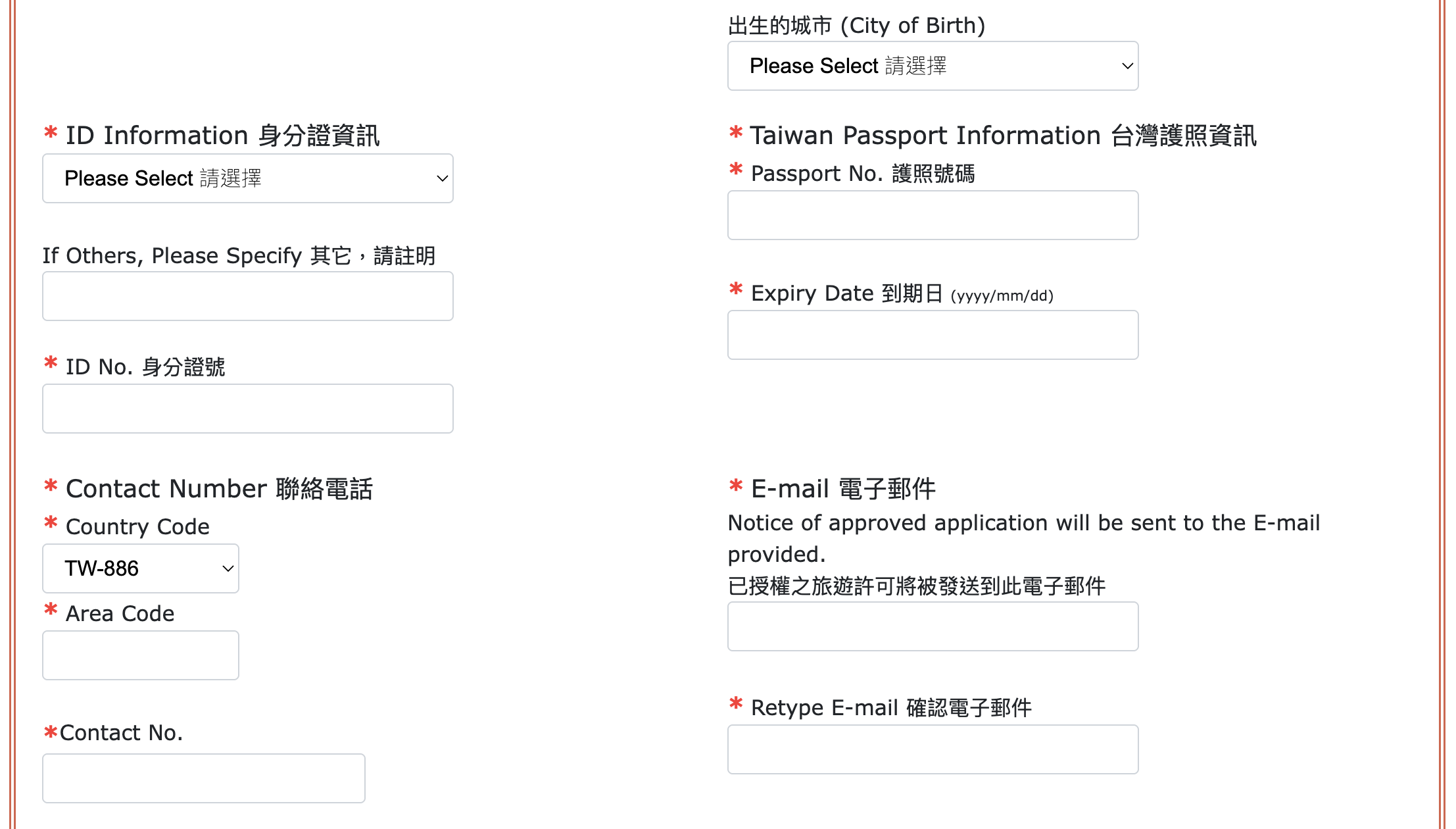Focus the Expiry Date input field
This screenshot has width=1456, height=829.
[x=933, y=335]
